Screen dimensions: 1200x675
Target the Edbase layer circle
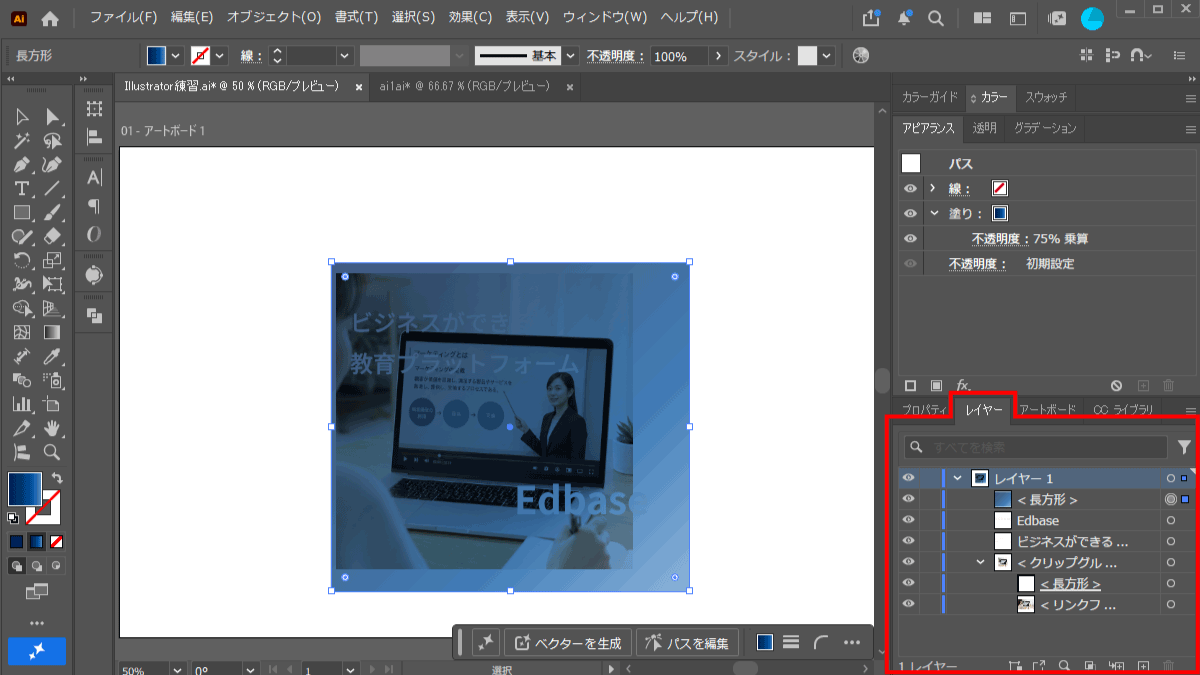pyautogui.click(x=1171, y=520)
